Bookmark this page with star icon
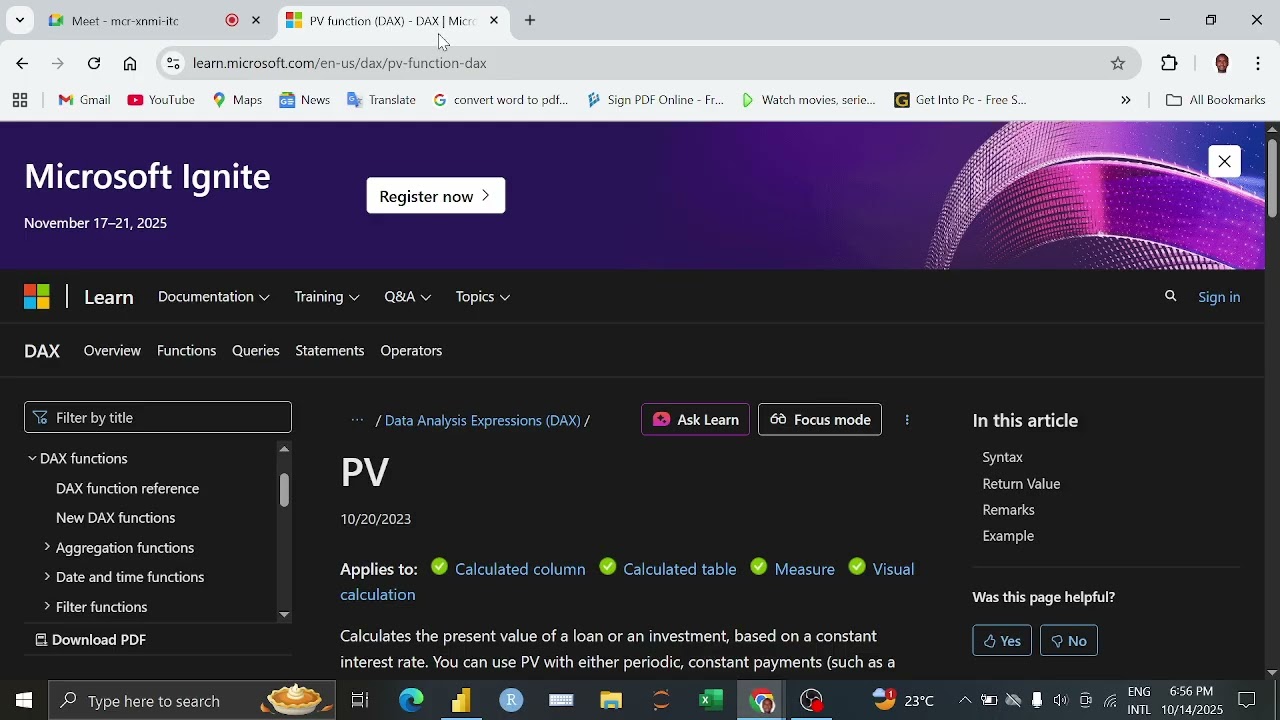The image size is (1280, 720). tap(1118, 63)
